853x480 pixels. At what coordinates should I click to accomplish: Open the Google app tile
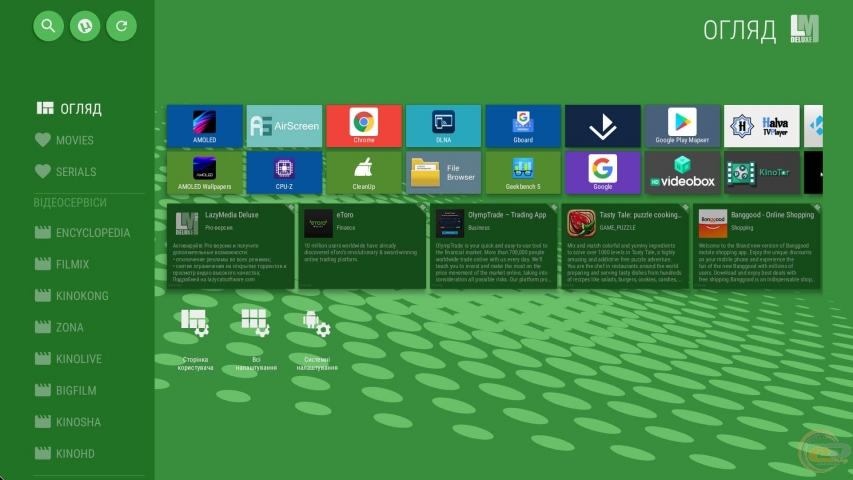(603, 173)
